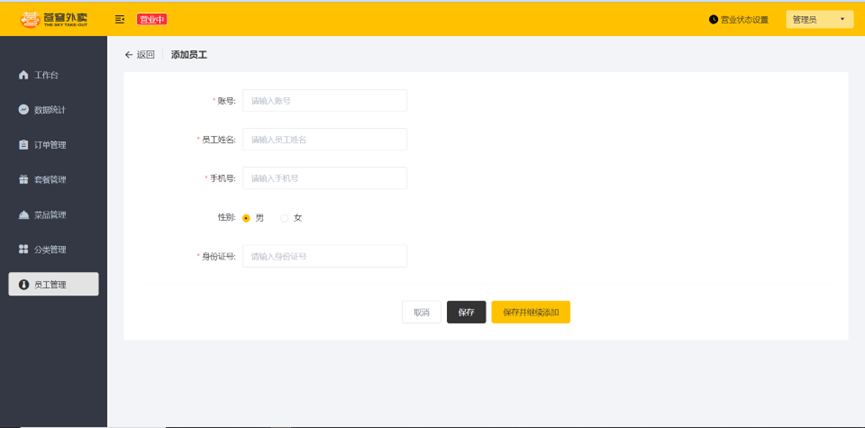Click the 订单管理 clipboard icon
This screenshot has width=865, height=428.
(x=23, y=145)
